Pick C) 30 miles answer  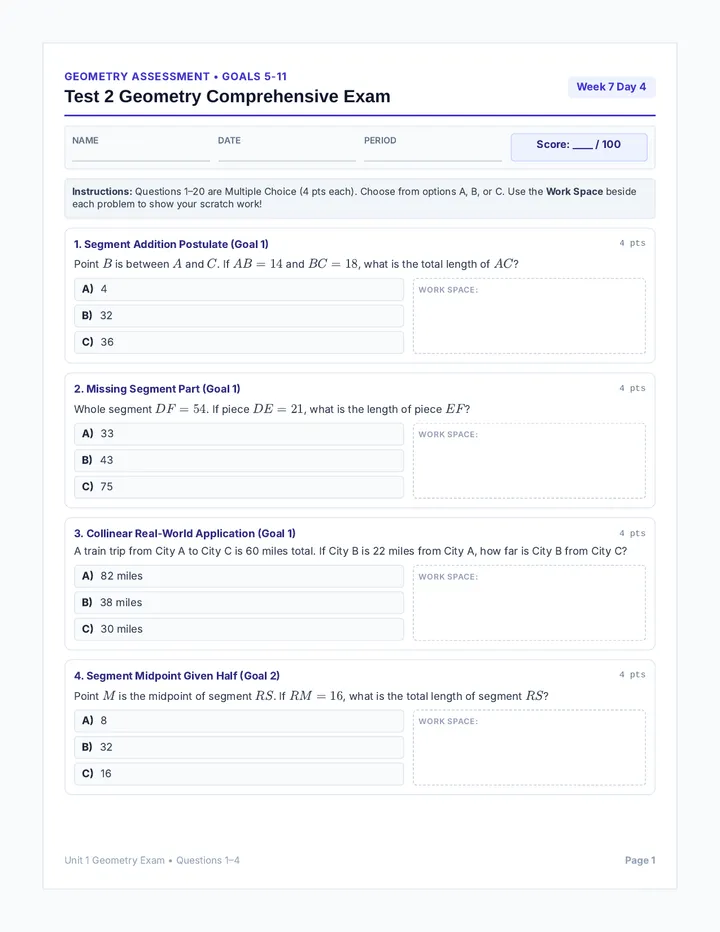point(238,629)
